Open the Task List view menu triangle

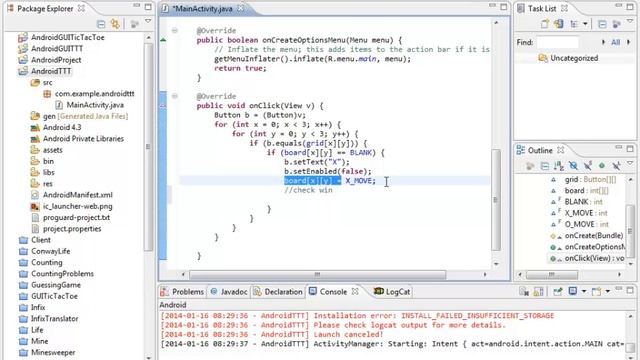coord(630,21)
